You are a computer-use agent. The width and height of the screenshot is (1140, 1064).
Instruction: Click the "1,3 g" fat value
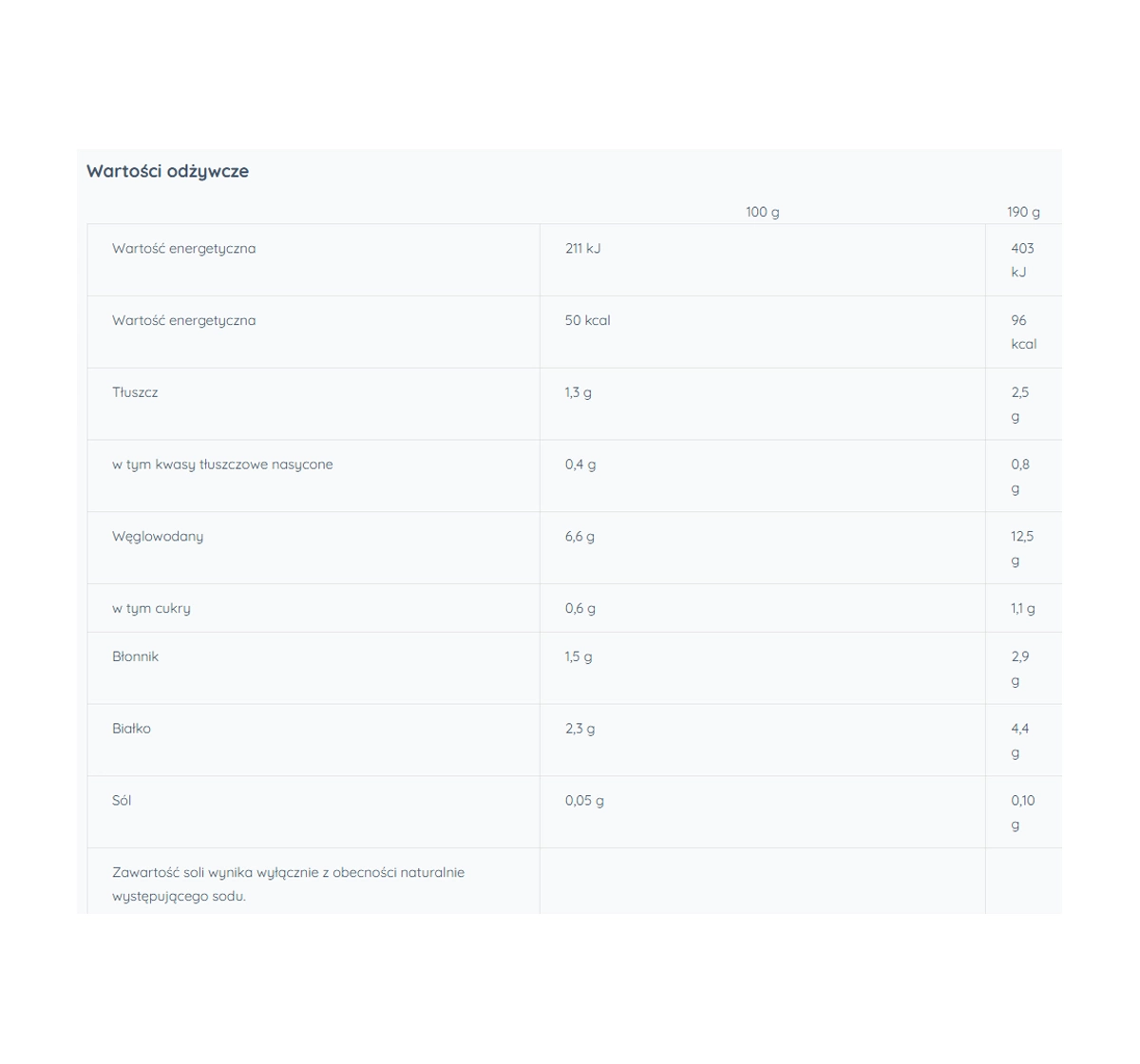(x=578, y=392)
